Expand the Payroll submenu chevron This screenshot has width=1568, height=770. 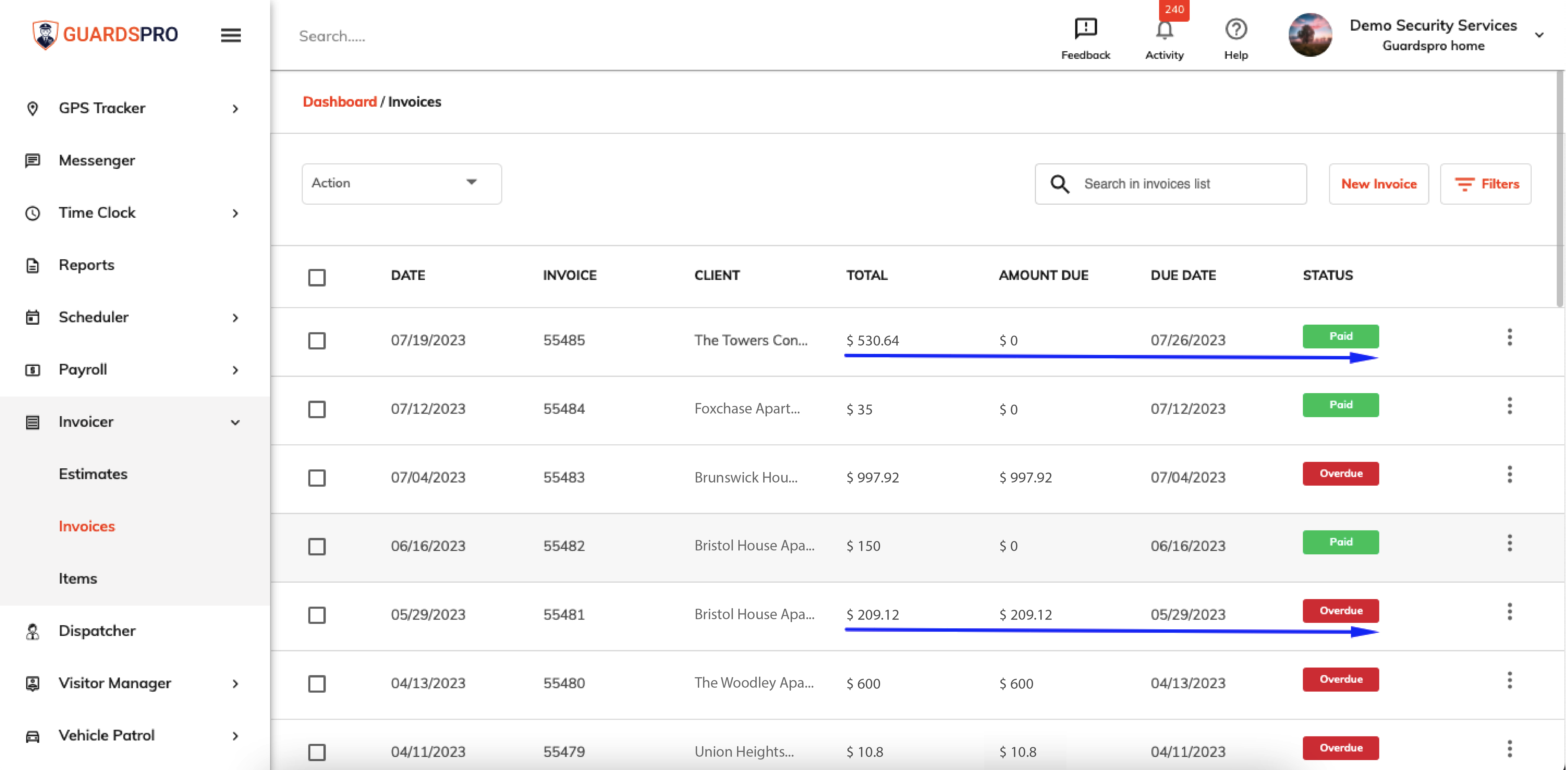pos(235,371)
